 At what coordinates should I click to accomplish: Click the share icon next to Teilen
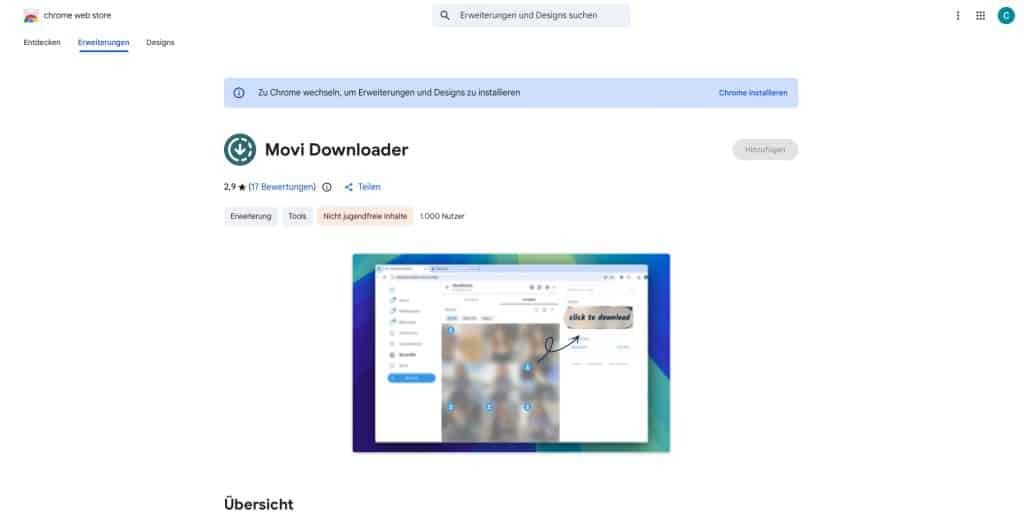tap(349, 187)
